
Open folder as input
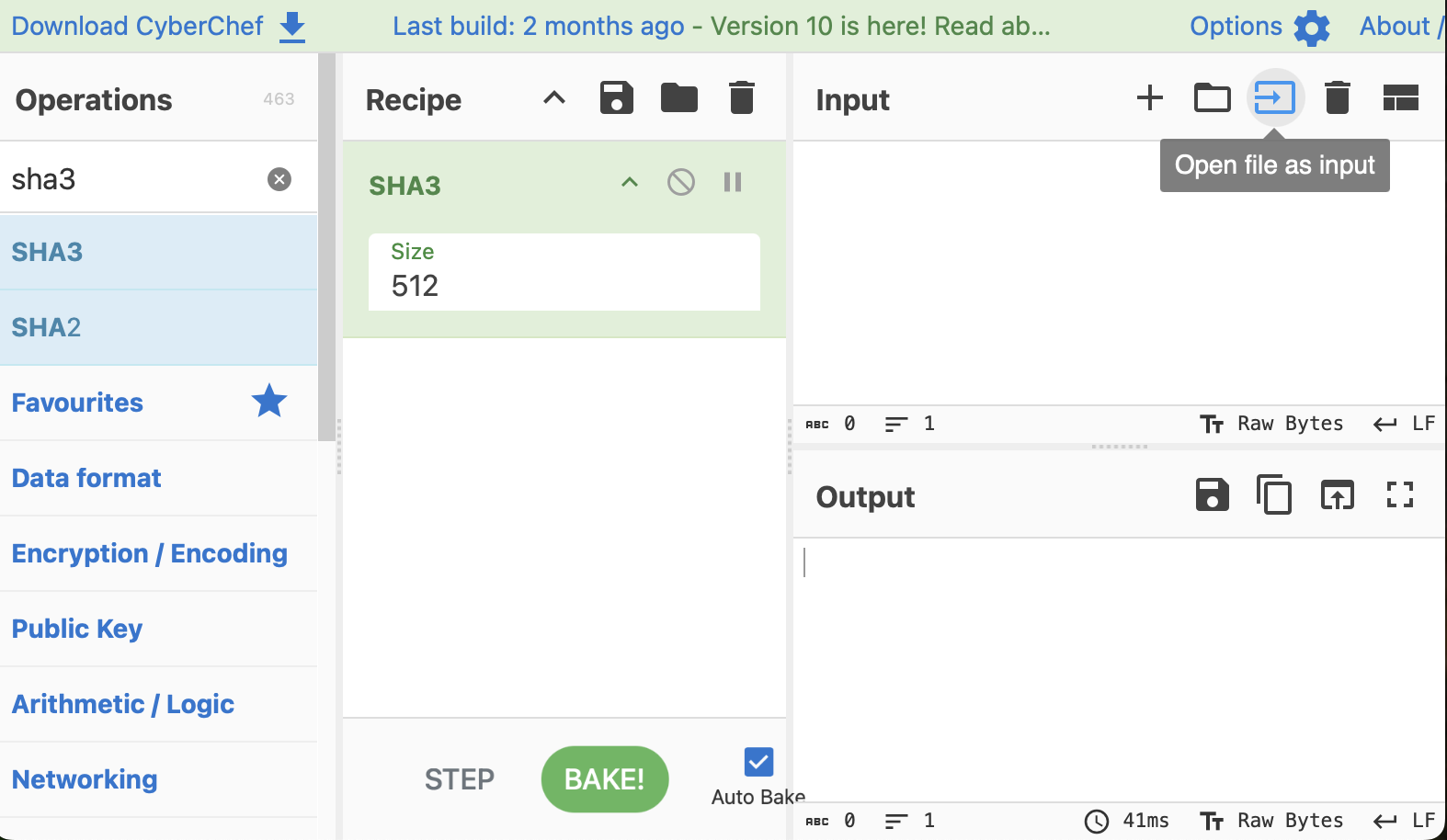tap(1212, 97)
